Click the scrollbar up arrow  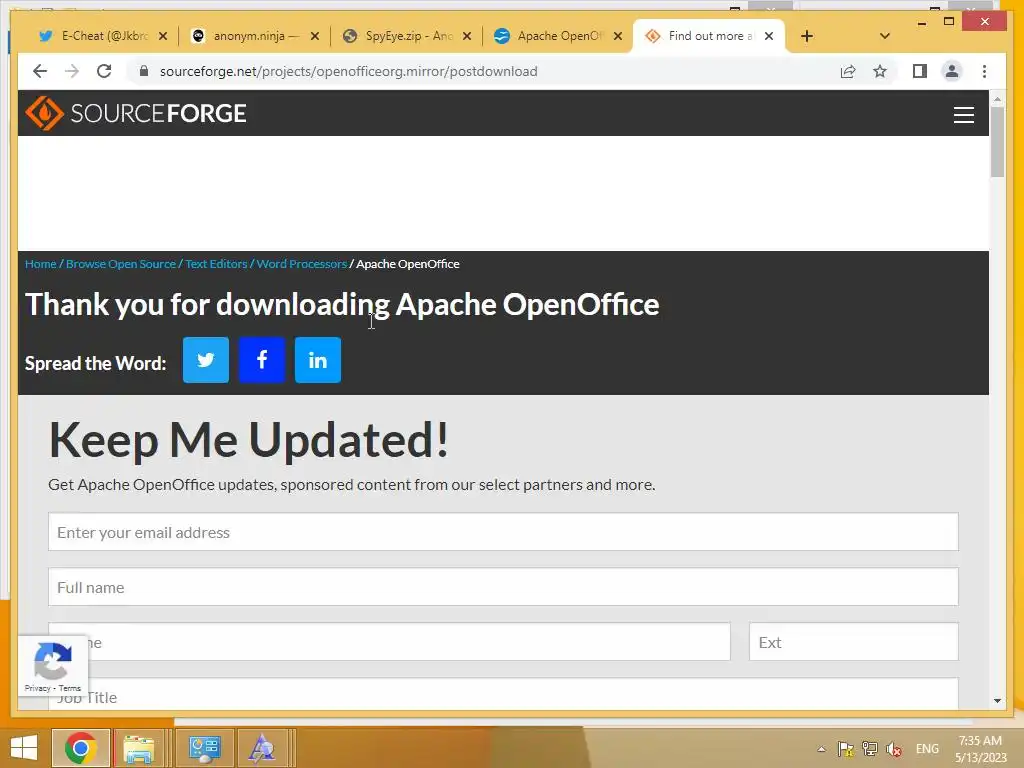(x=997, y=99)
